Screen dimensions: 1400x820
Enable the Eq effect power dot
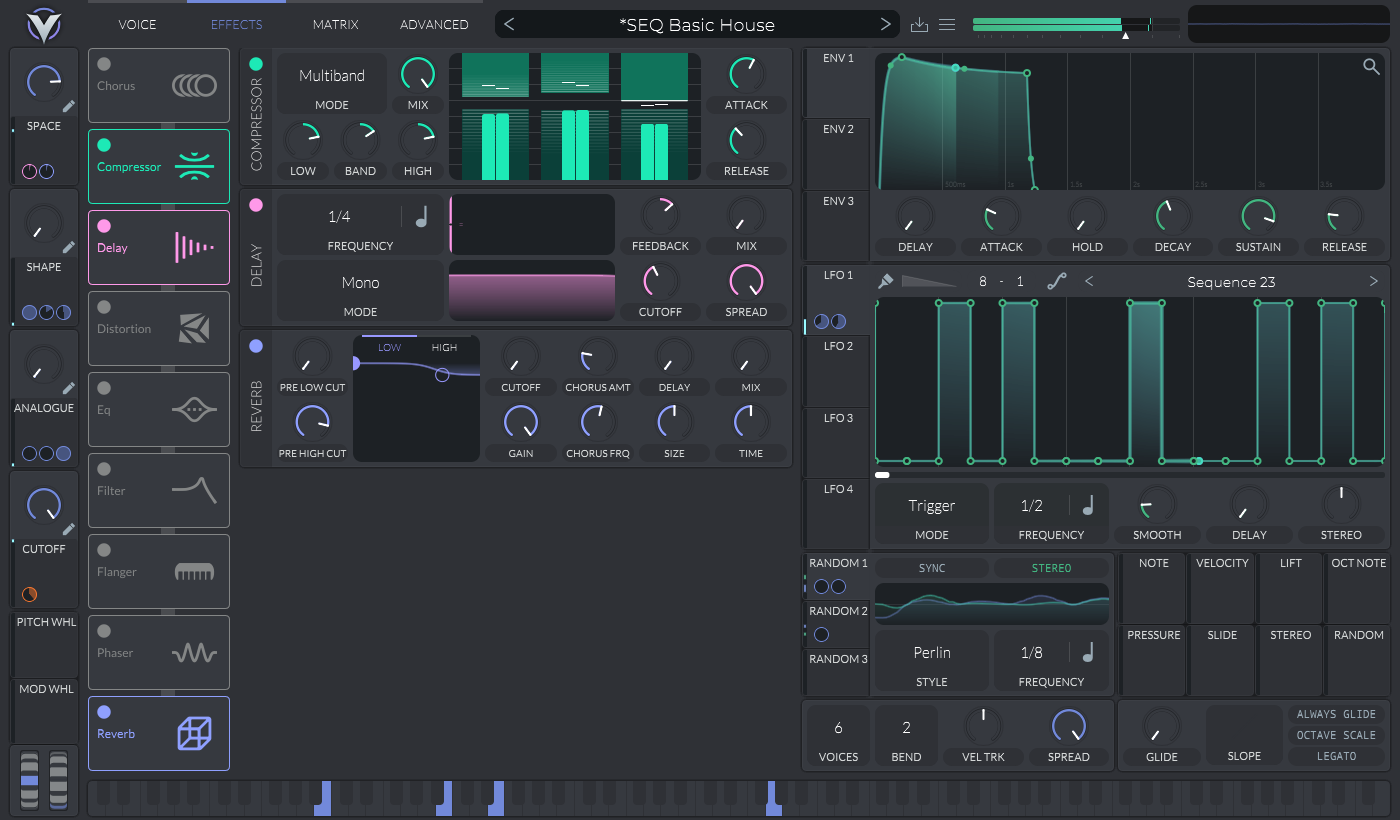104,388
